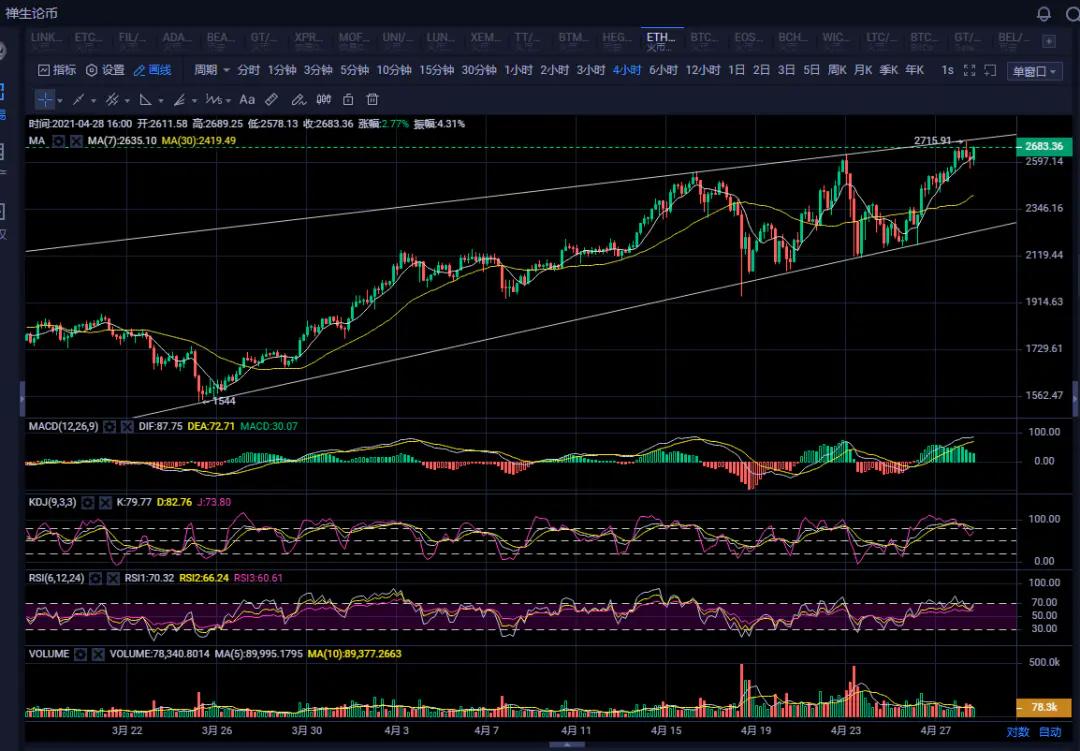The height and width of the screenshot is (751, 1080).
Task: Enter fullscreen chart mode icon
Action: click(970, 70)
